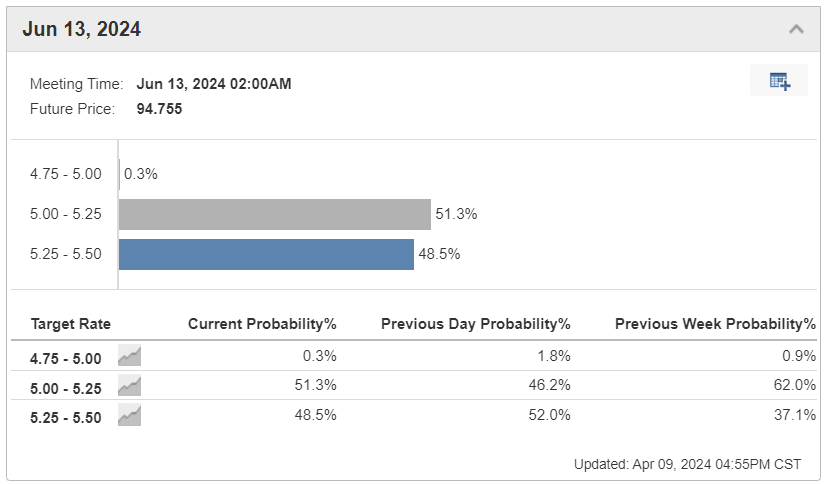Screen dimensions: 824x485
Task: Open the chart icon for 4.75 - 5.00 row
Action: (x=129, y=355)
